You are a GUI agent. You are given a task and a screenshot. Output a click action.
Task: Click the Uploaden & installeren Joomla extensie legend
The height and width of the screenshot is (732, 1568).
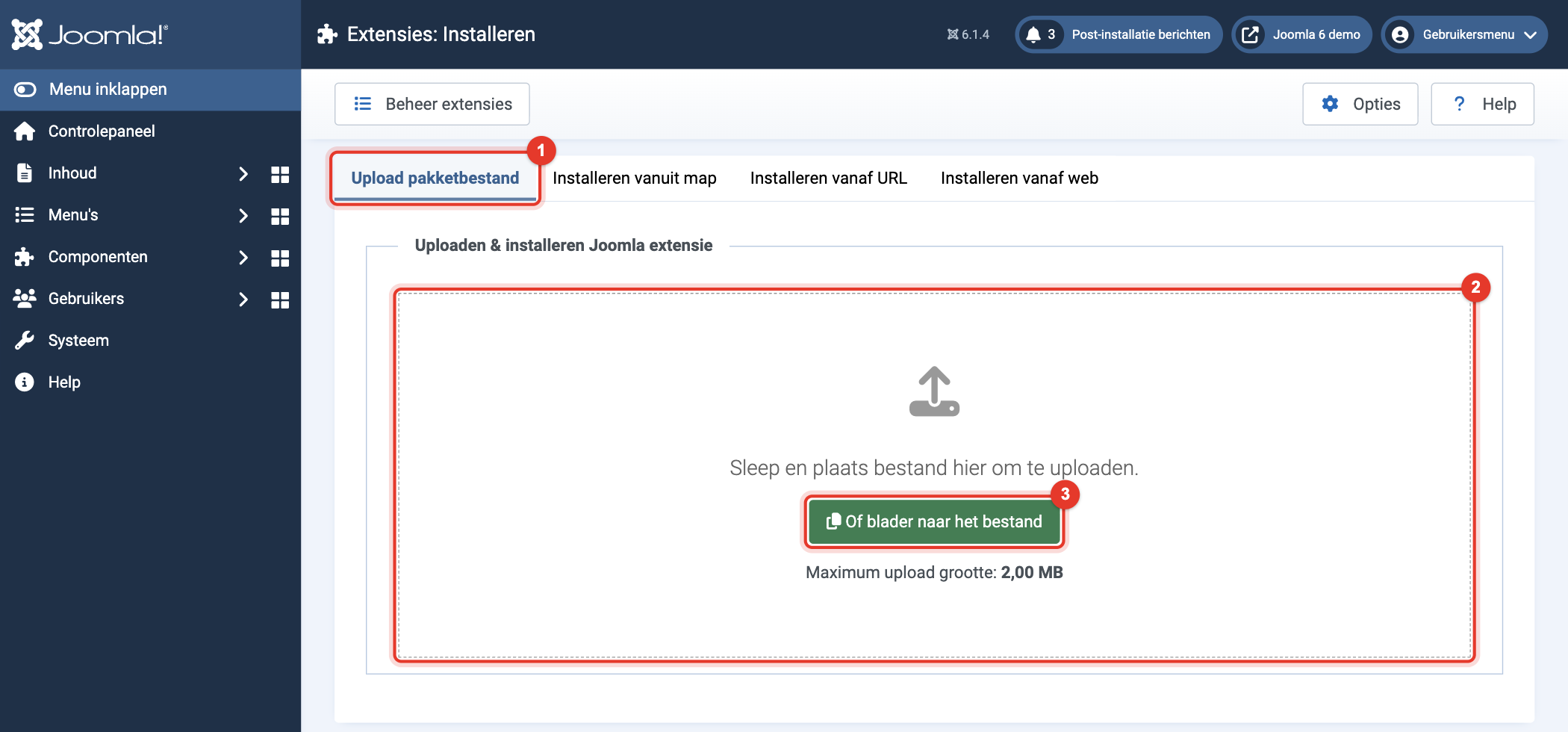coord(564,245)
